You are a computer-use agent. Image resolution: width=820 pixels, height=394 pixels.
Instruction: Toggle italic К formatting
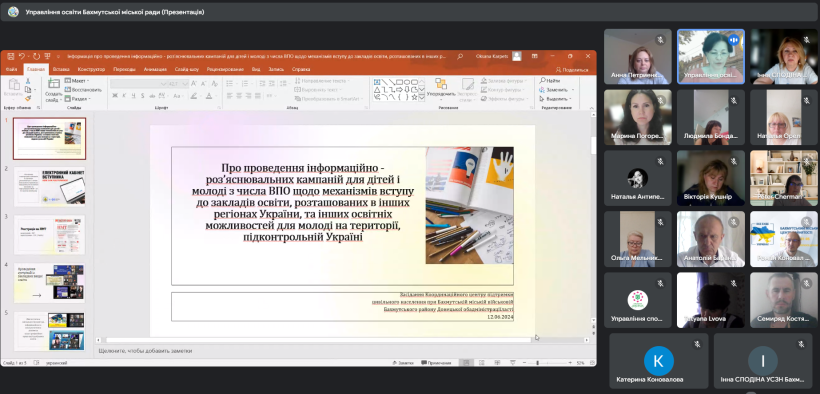pyautogui.click(x=124, y=96)
